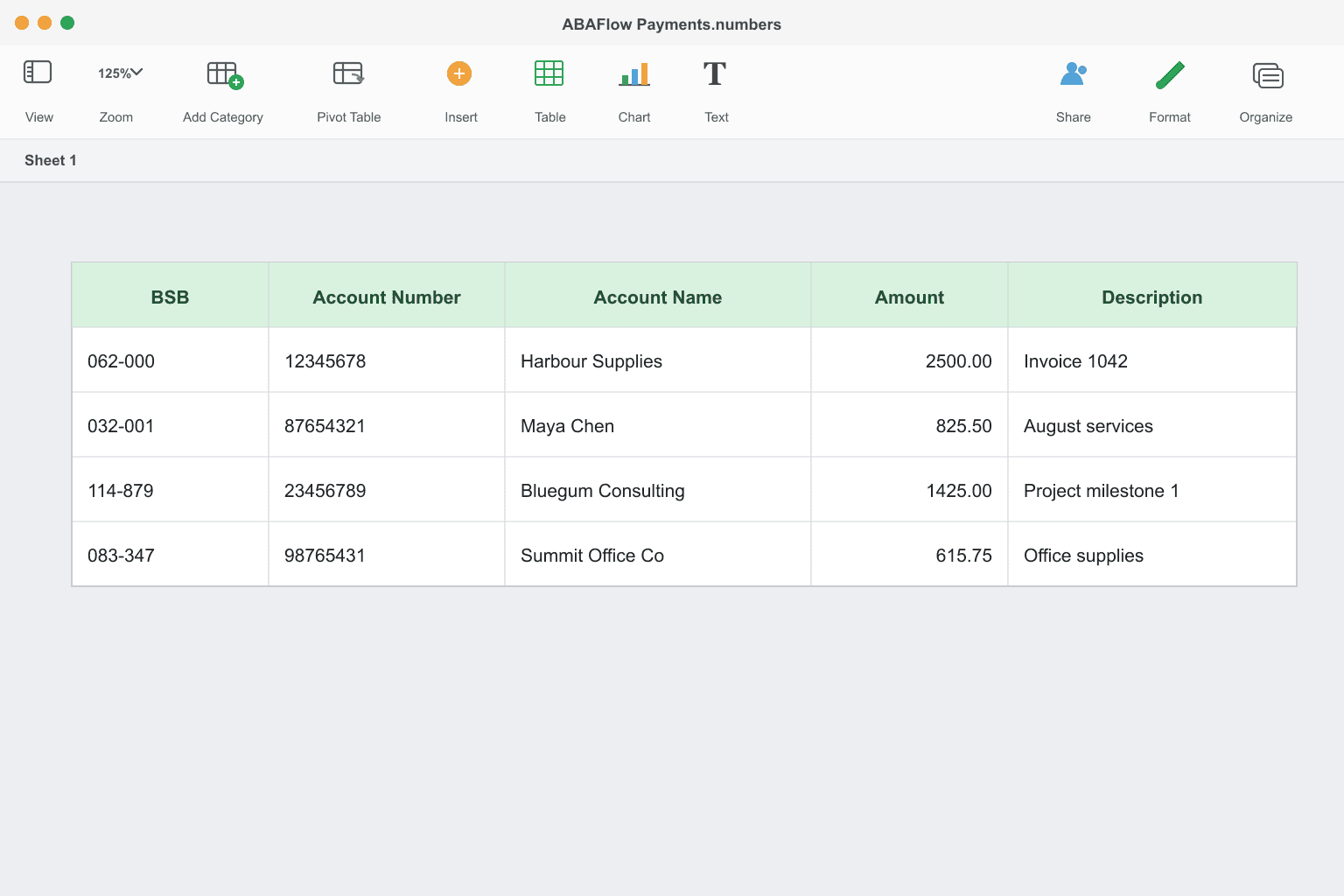Select BSB cell 032-001
1344x896 pixels.
tap(170, 425)
